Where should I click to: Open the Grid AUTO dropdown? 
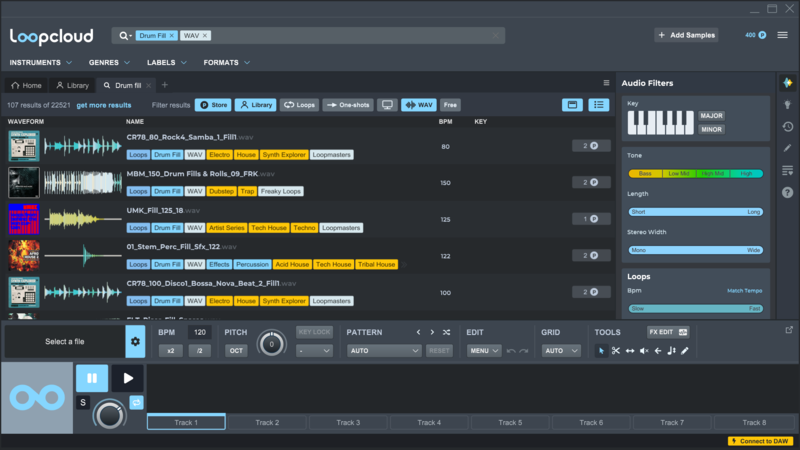click(561, 351)
